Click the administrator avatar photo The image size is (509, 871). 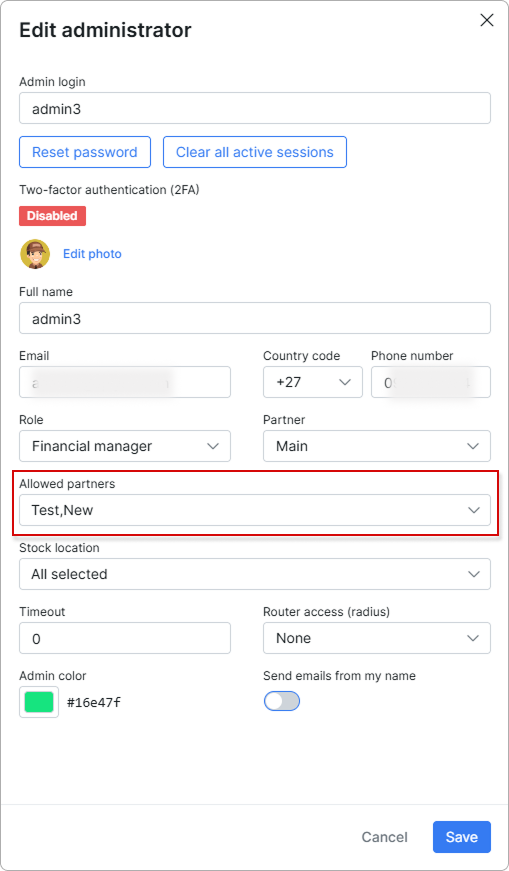point(35,254)
